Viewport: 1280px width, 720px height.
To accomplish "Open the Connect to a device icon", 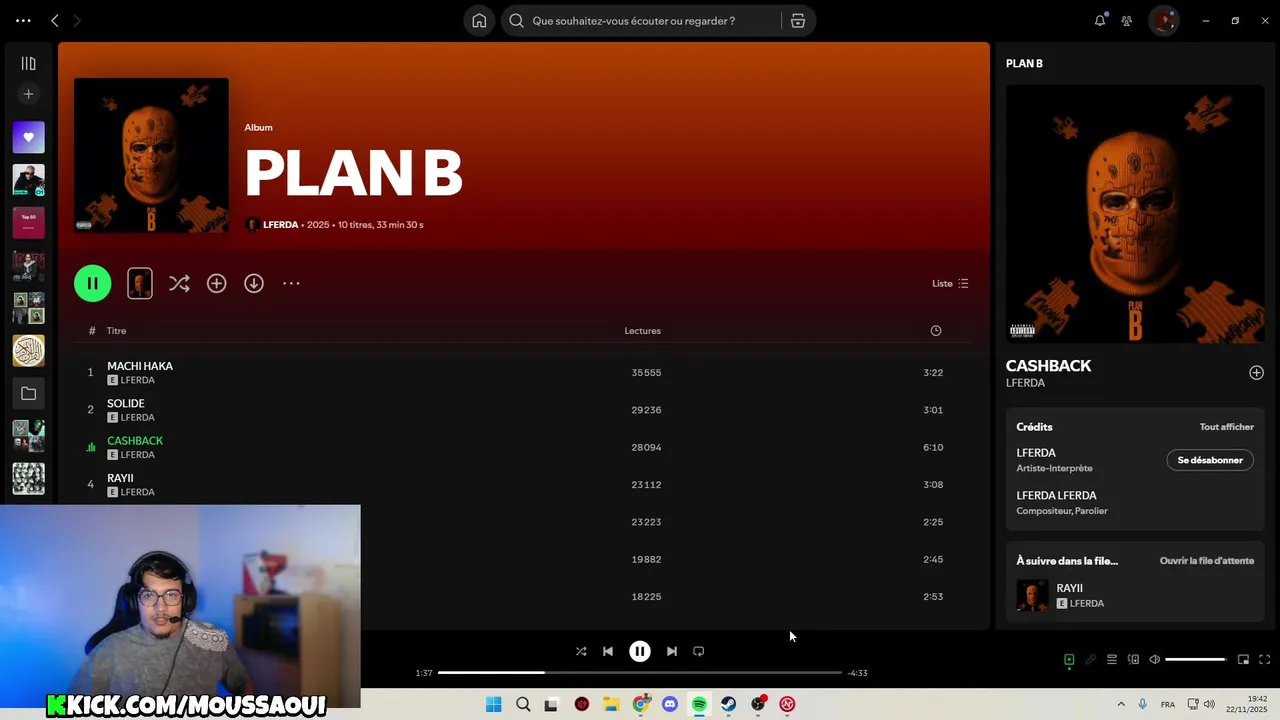I will (1133, 660).
